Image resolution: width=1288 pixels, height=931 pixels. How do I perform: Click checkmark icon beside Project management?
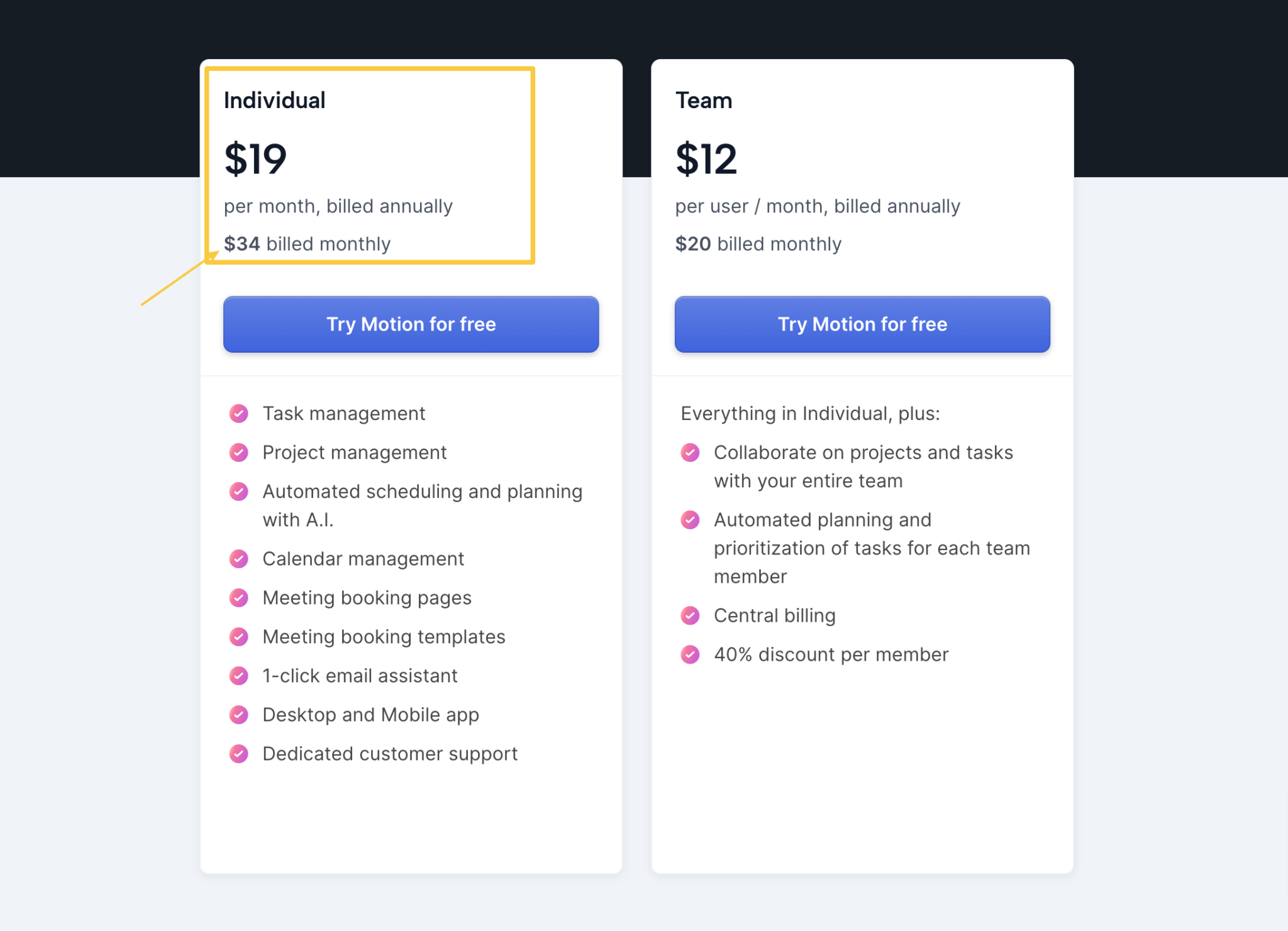point(239,453)
